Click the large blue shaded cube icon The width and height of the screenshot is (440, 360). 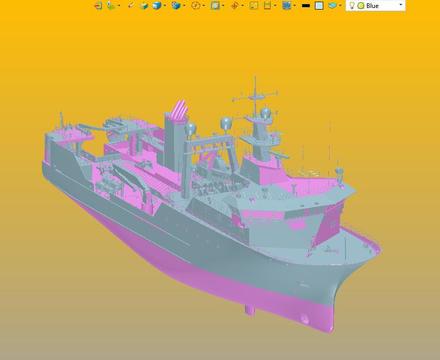click(x=157, y=6)
